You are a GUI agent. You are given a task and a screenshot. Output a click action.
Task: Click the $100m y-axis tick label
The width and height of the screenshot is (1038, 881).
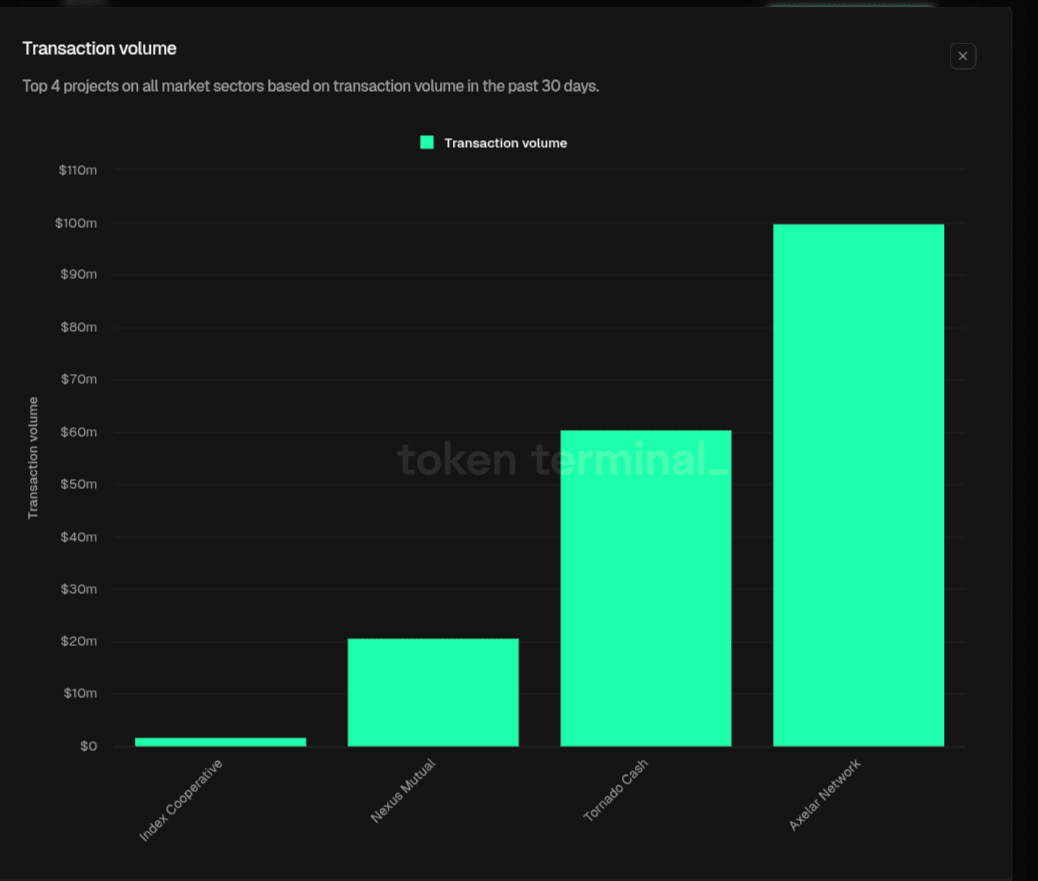[77, 223]
